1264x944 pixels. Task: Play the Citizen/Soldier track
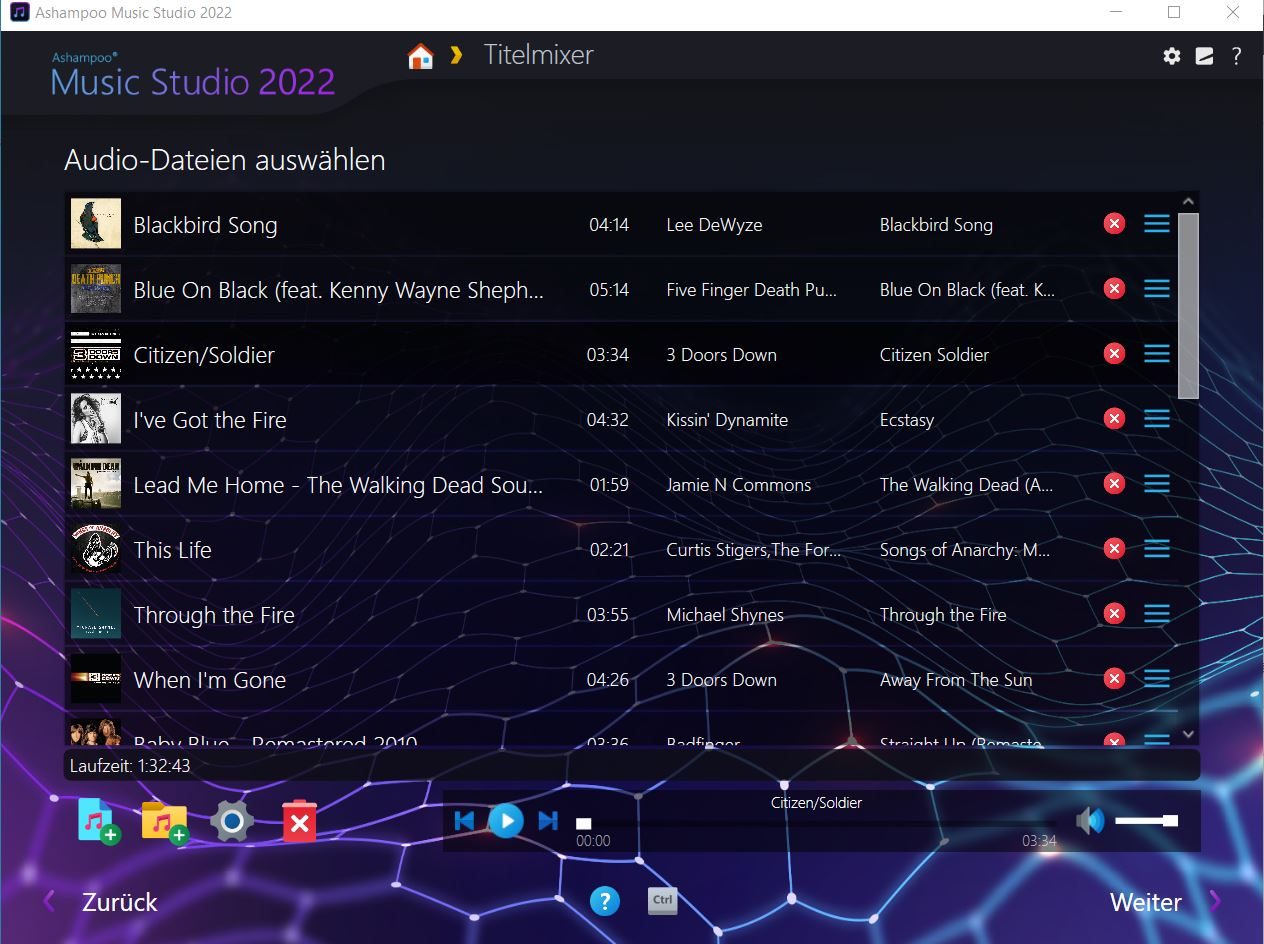[506, 821]
